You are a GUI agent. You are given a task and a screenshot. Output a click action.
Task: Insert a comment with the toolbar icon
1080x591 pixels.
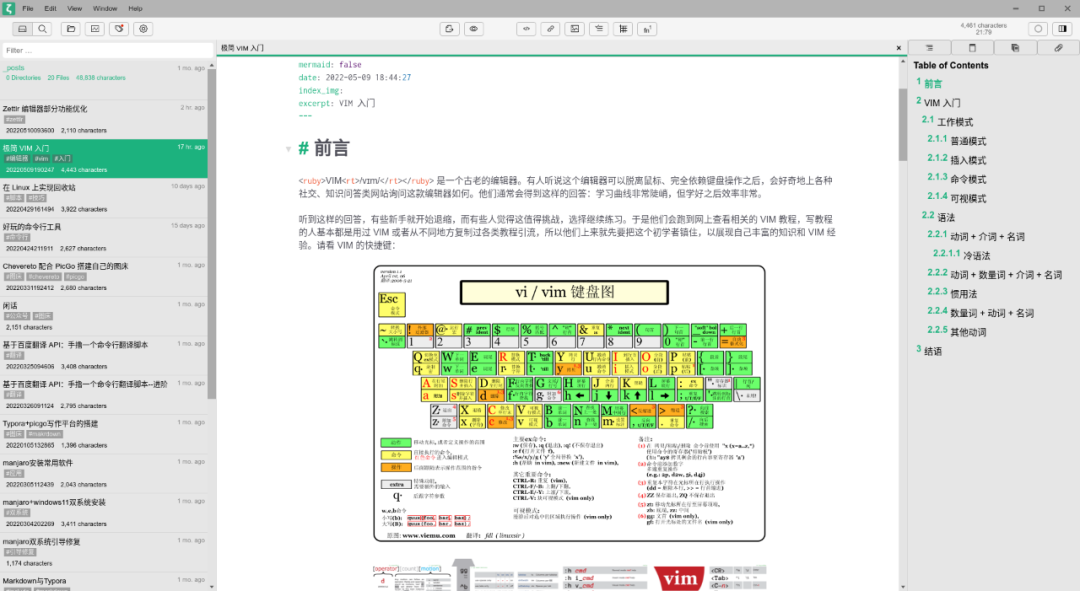pos(526,29)
